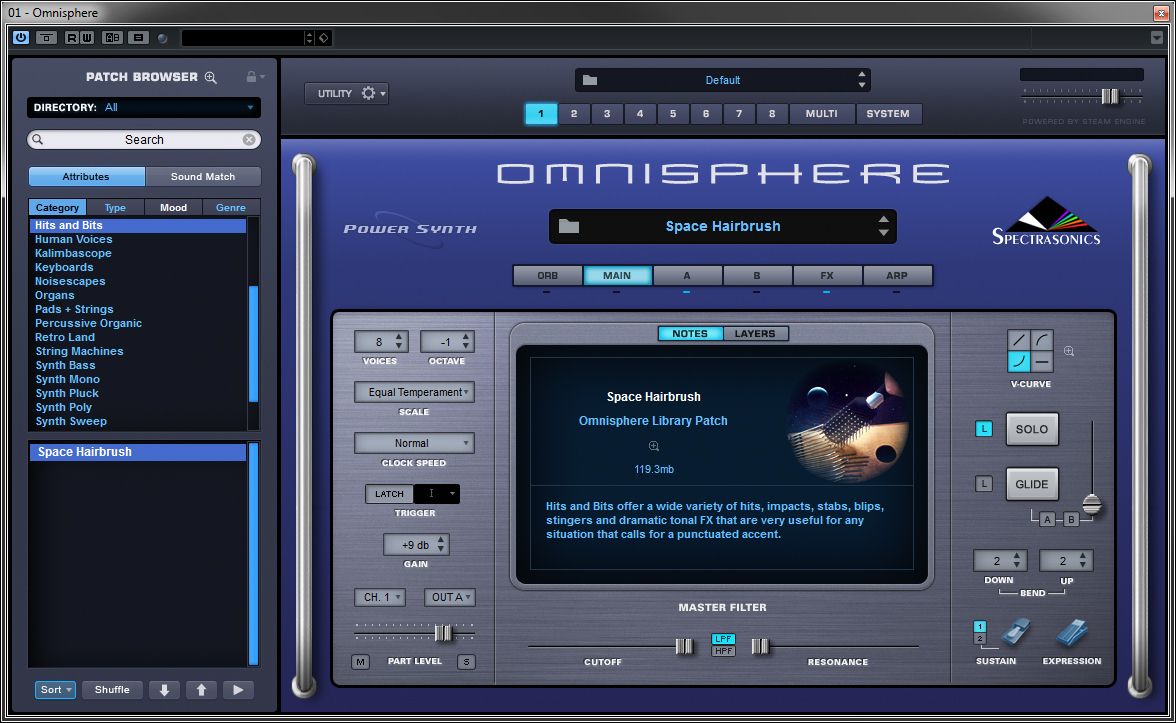Toggle the Glide legato L button
The width and height of the screenshot is (1176, 723).
(983, 484)
